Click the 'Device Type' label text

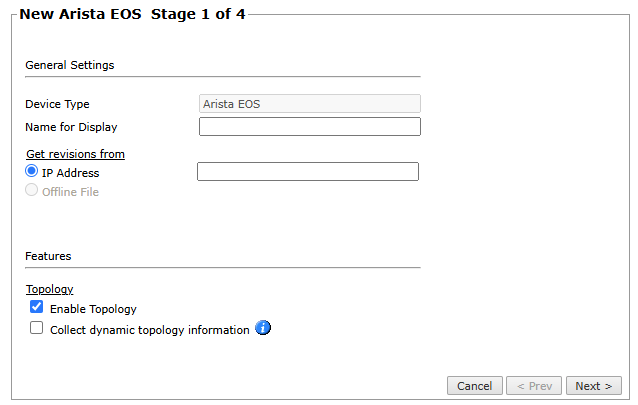(57, 104)
